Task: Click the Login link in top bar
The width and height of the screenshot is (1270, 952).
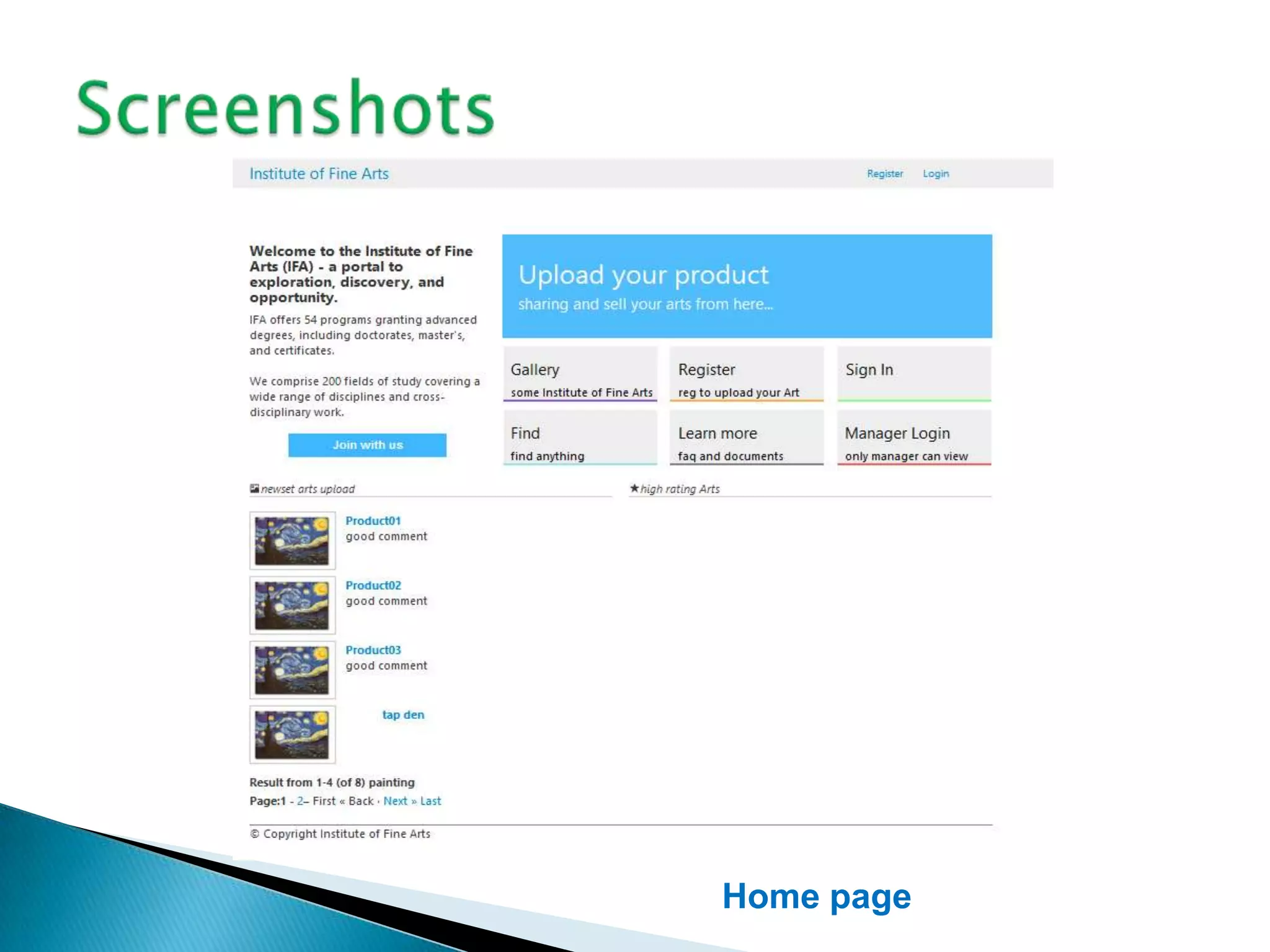Action: pyautogui.click(x=936, y=174)
